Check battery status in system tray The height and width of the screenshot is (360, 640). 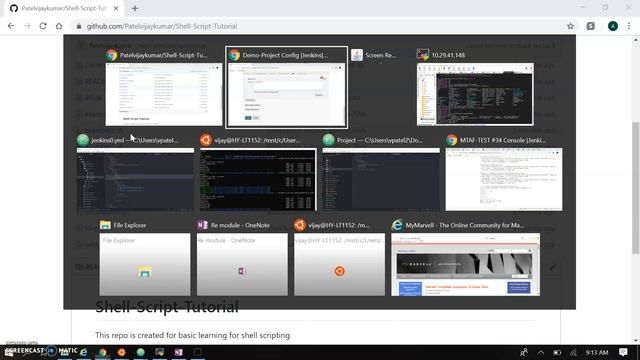coord(557,352)
